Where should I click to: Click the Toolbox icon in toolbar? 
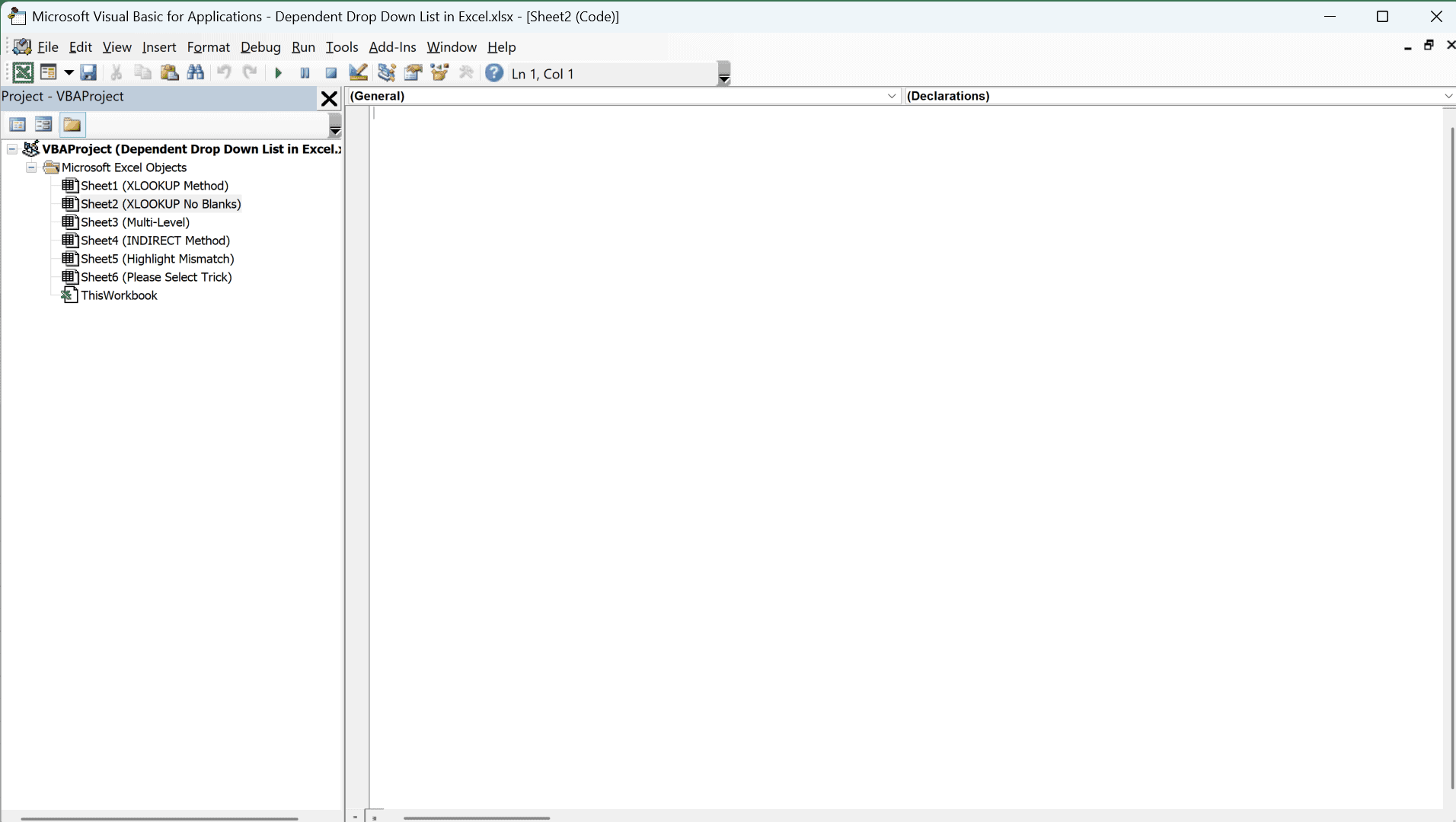tap(467, 73)
